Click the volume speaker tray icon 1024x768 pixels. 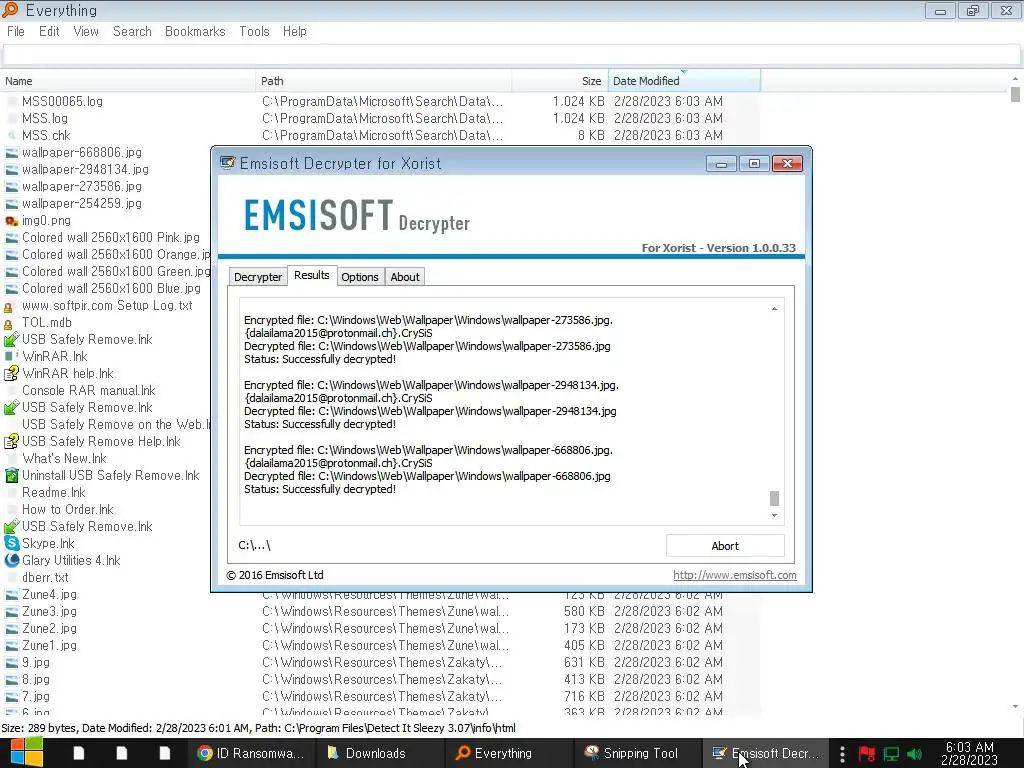click(x=914, y=754)
